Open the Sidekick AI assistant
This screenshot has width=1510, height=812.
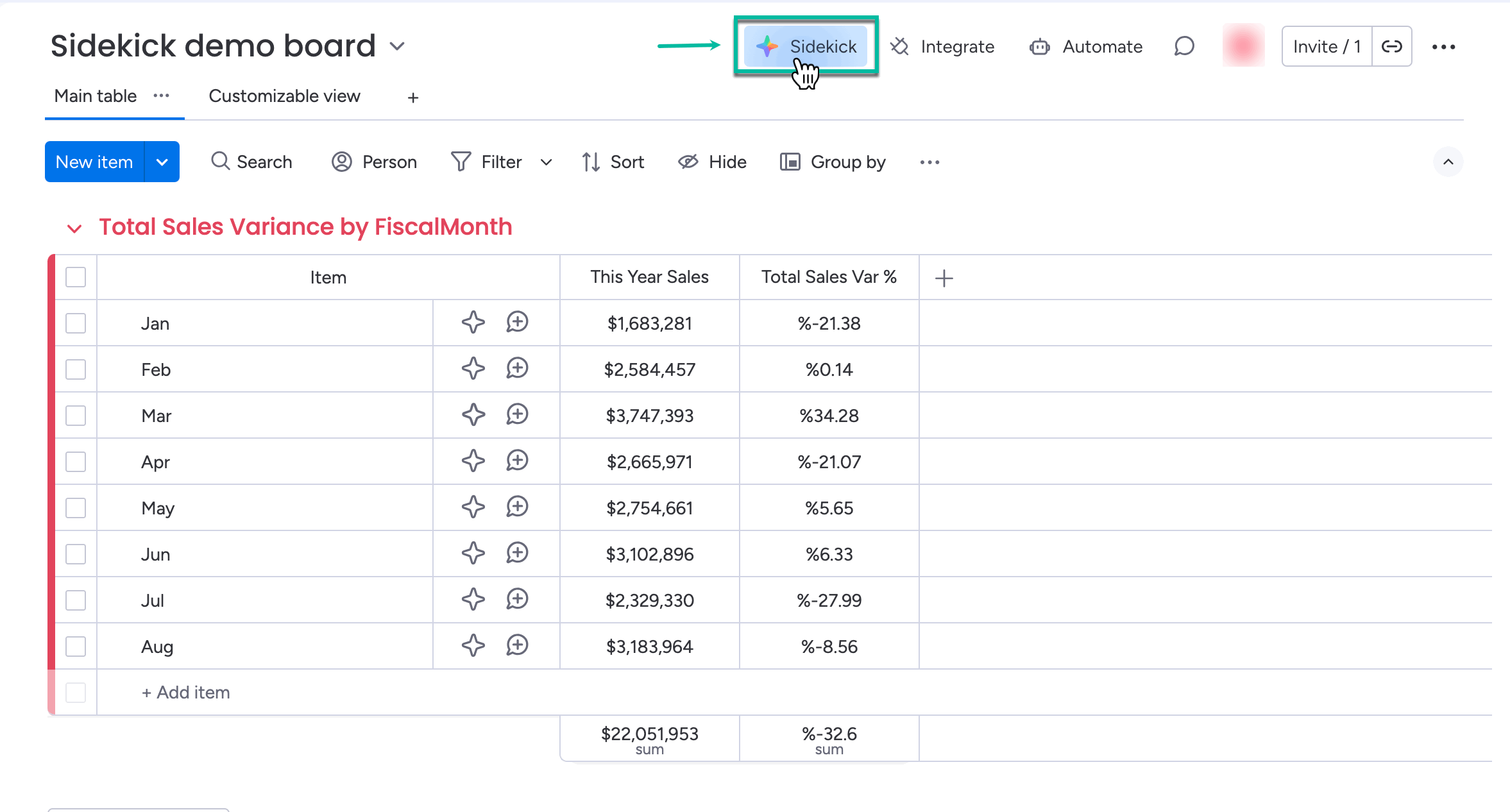806,46
